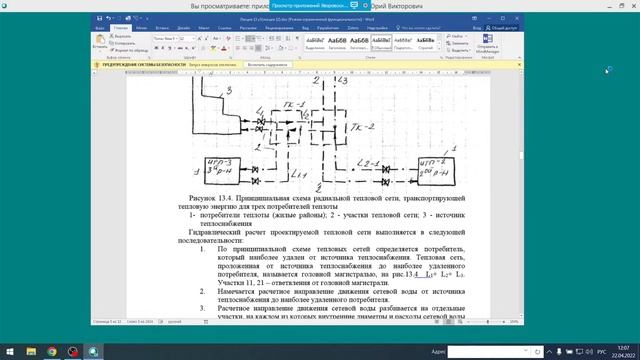Toggle underline formatting

(170, 48)
